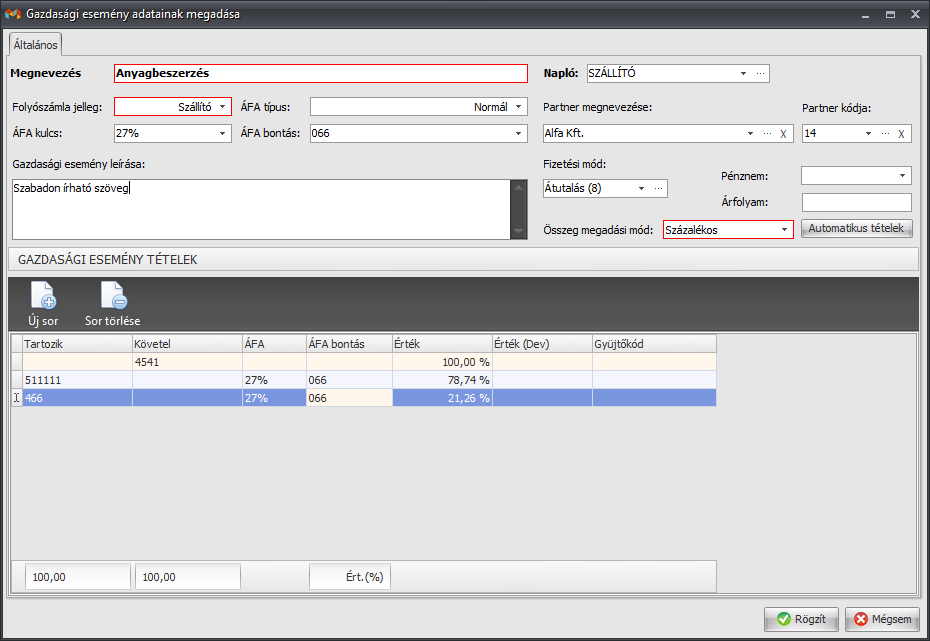Click the description text box scrollbar
The image size is (930, 641).
click(x=517, y=209)
